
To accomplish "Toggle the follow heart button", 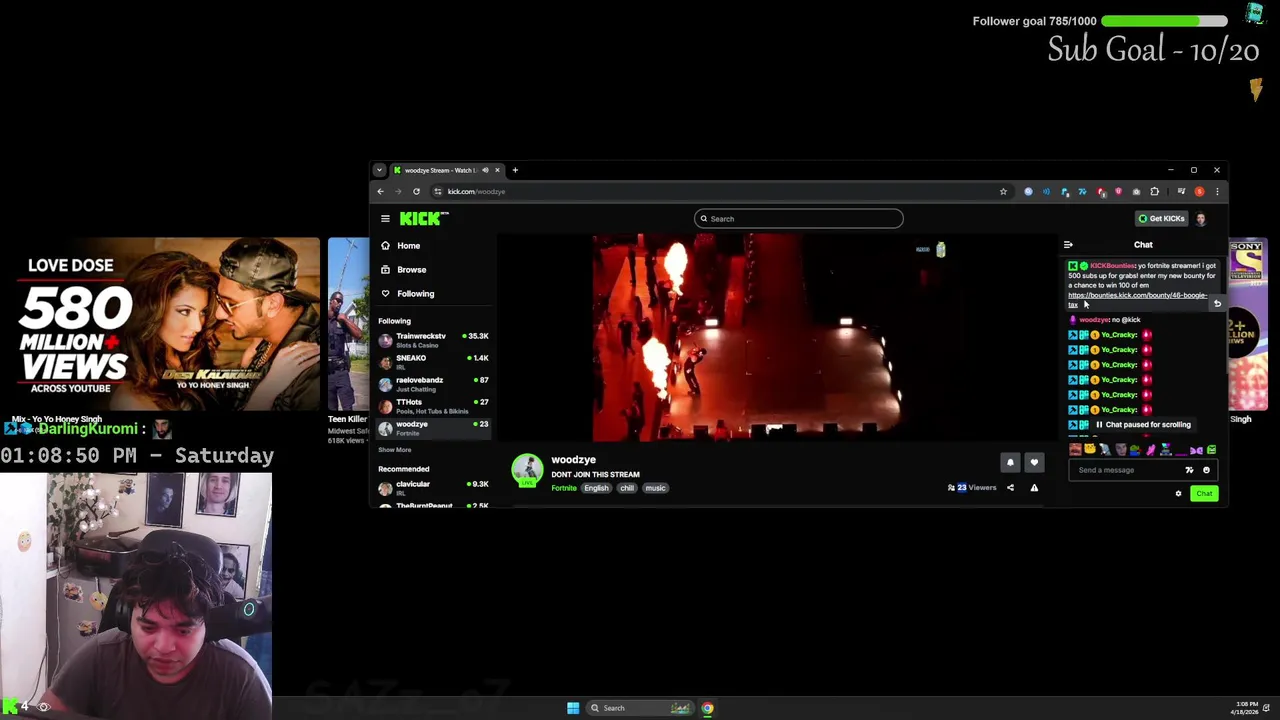I will [x=1034, y=463].
